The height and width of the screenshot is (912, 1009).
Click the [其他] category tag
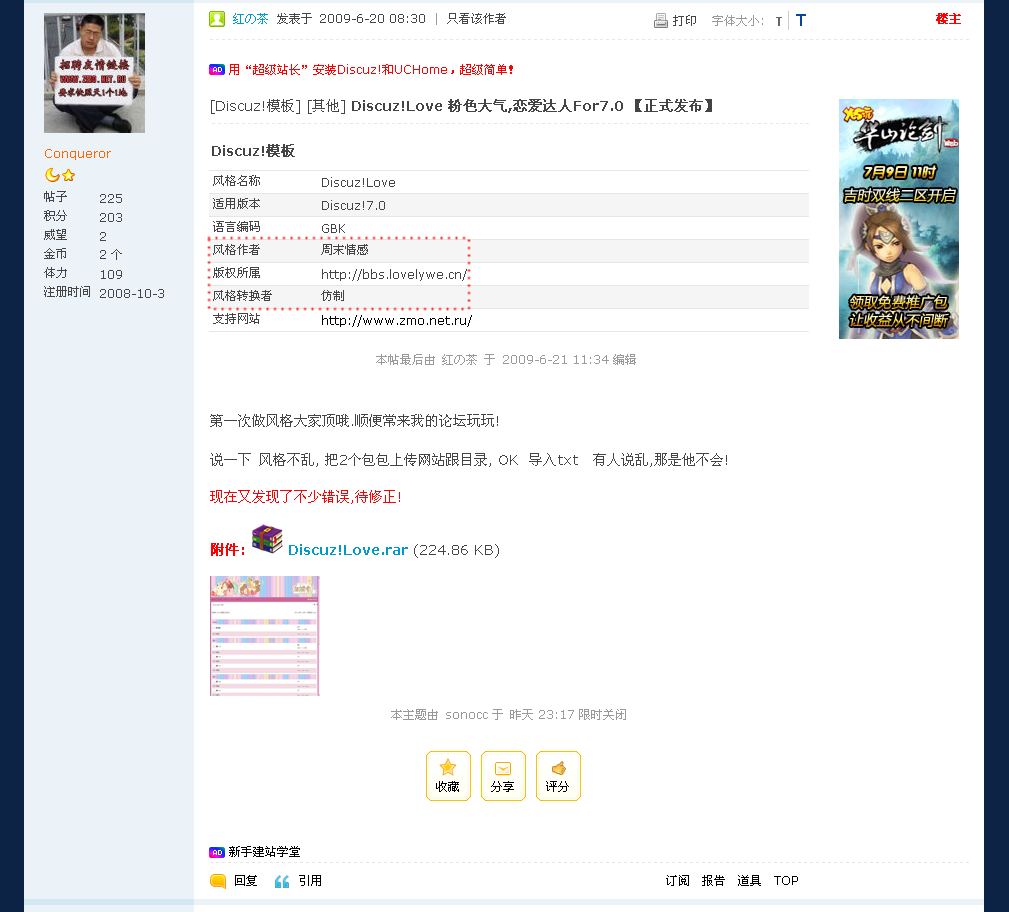[x=326, y=106]
